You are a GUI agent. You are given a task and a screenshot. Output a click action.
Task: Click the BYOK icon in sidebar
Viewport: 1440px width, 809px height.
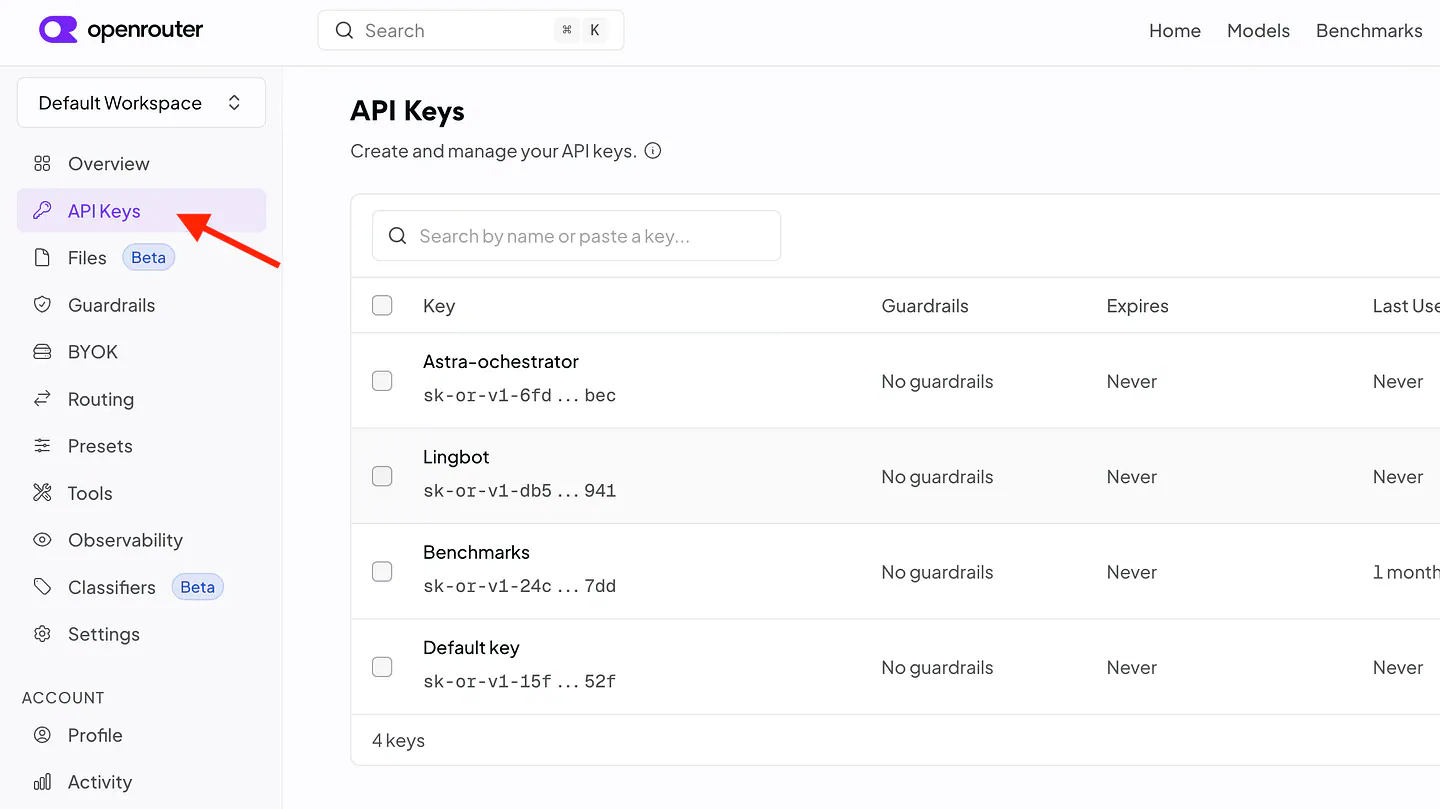[42, 352]
